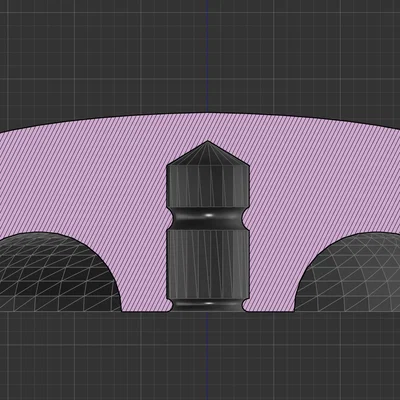400x400 pixels.
Task: Select the central dark pin object
Action: 208,227
